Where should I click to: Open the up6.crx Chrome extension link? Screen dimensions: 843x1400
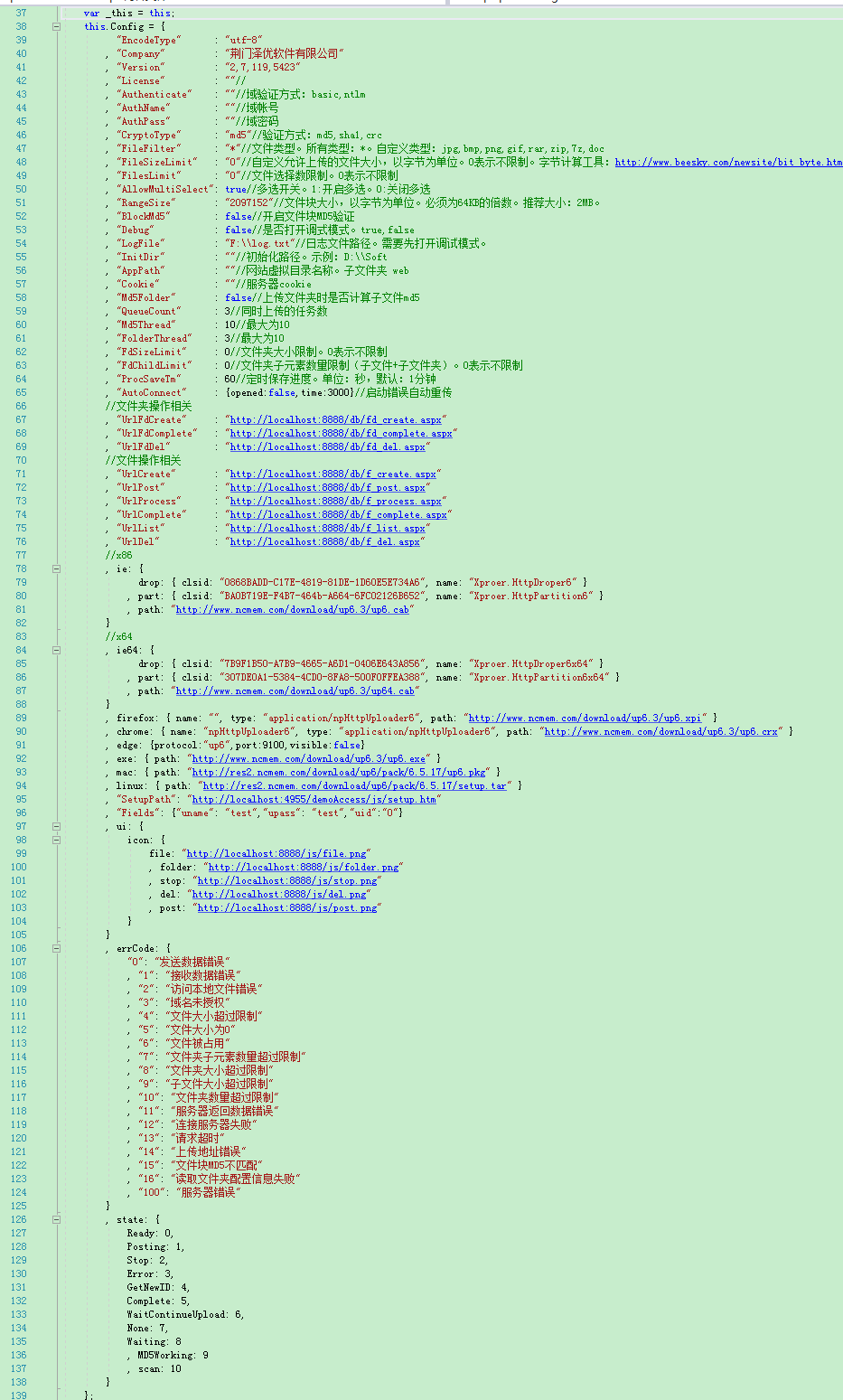click(x=660, y=732)
